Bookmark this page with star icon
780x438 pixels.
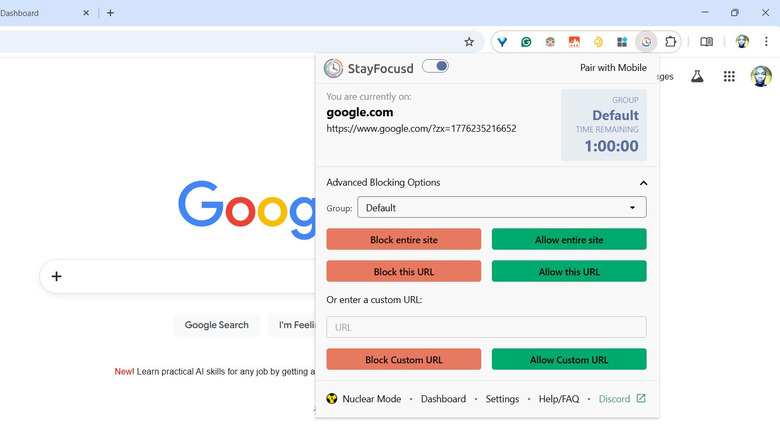pos(469,42)
